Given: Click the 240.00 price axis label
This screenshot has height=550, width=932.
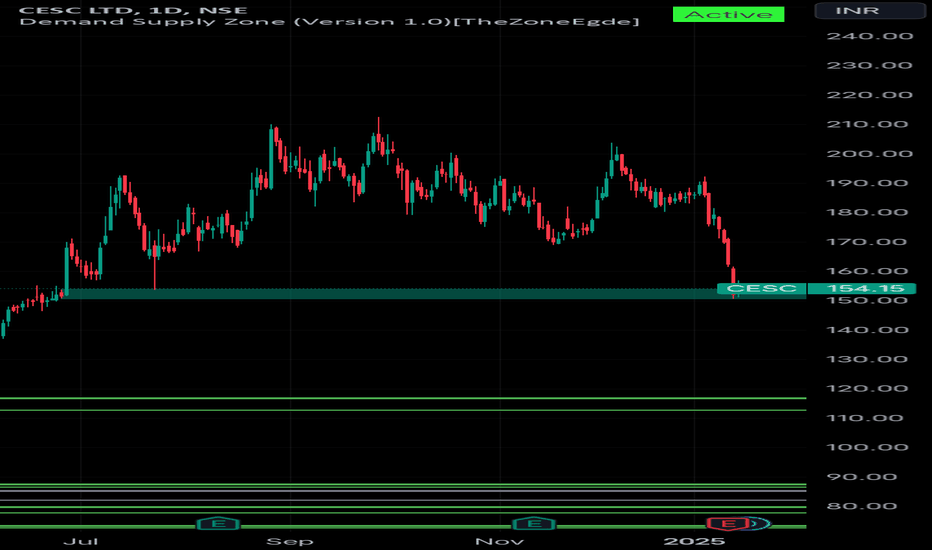Looking at the screenshot, I should tap(870, 36).
